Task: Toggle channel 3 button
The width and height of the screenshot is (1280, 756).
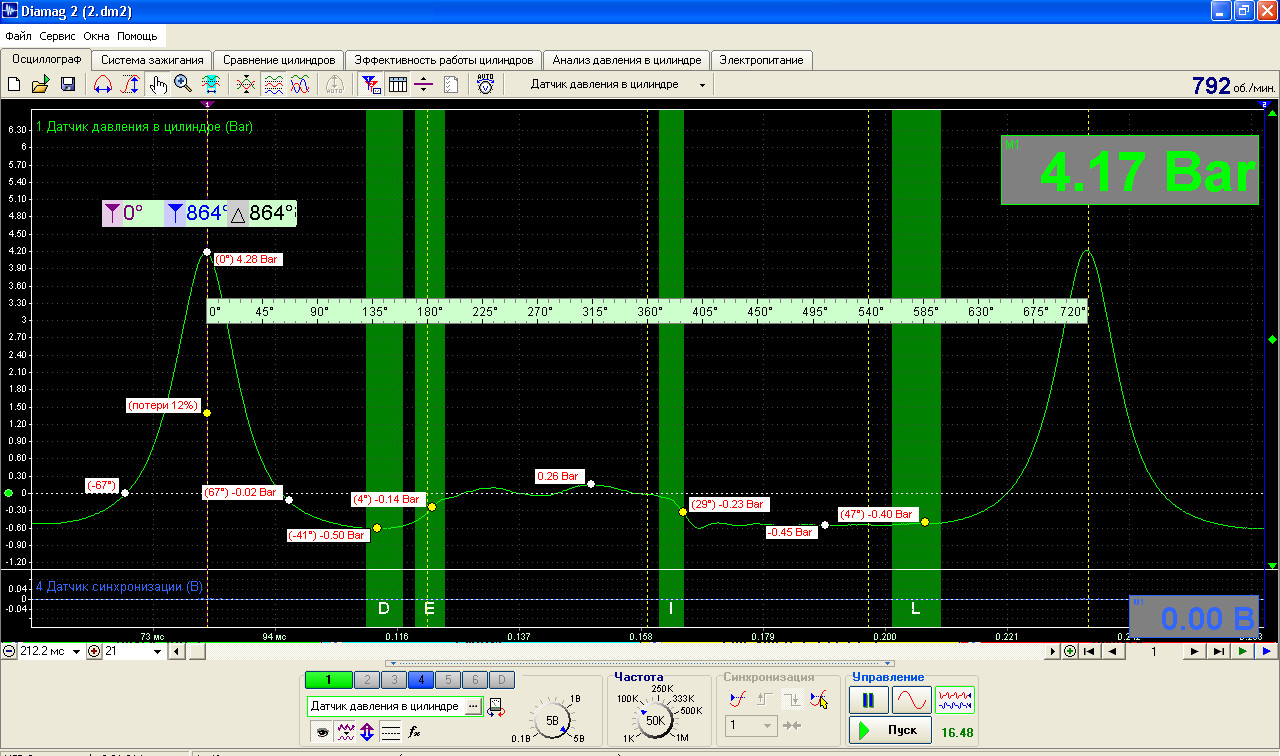Action: 394,680
